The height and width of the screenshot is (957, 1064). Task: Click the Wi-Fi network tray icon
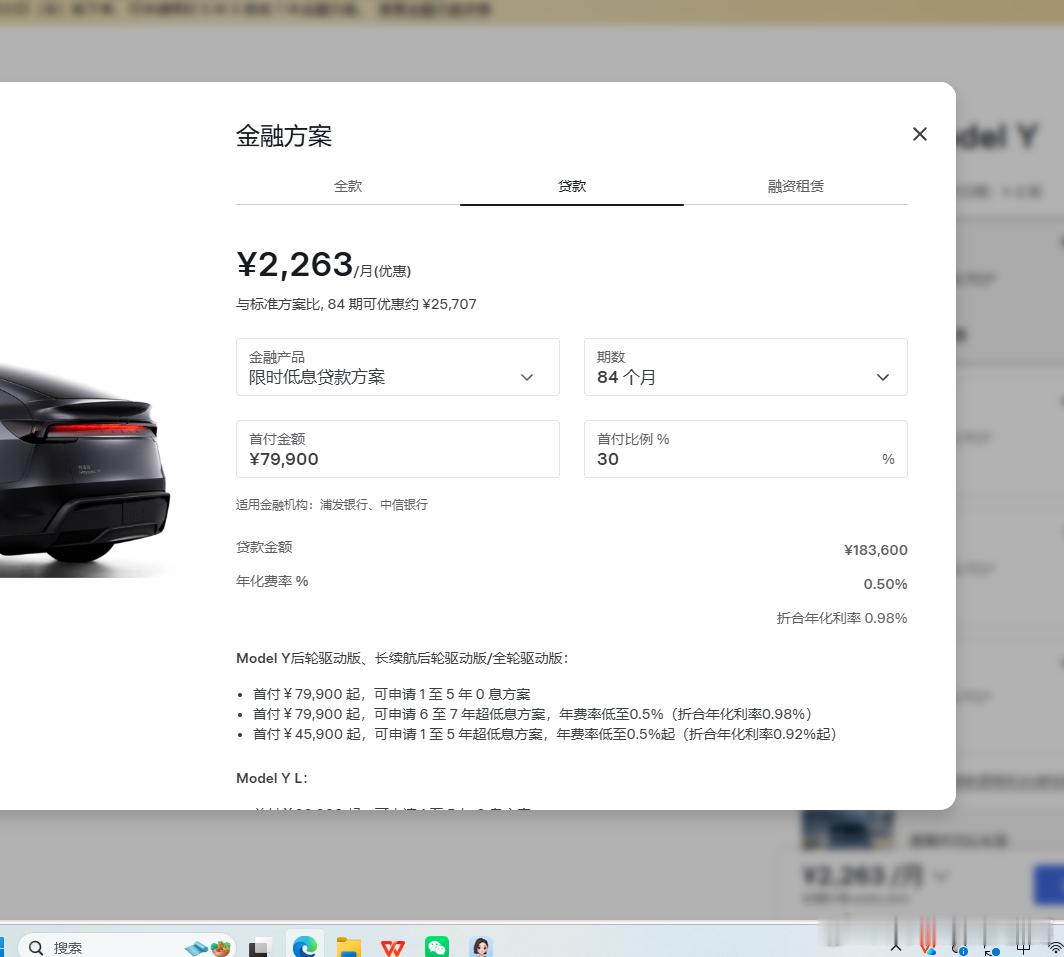(x=1056, y=949)
